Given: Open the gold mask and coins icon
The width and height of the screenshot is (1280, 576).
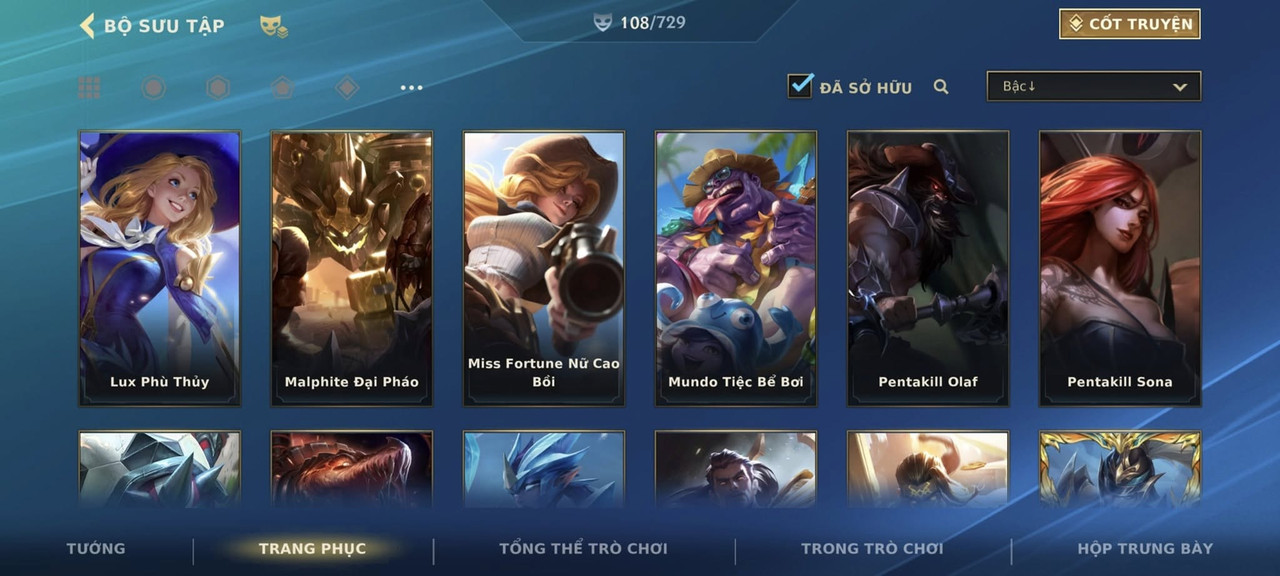Looking at the screenshot, I should coord(274,26).
